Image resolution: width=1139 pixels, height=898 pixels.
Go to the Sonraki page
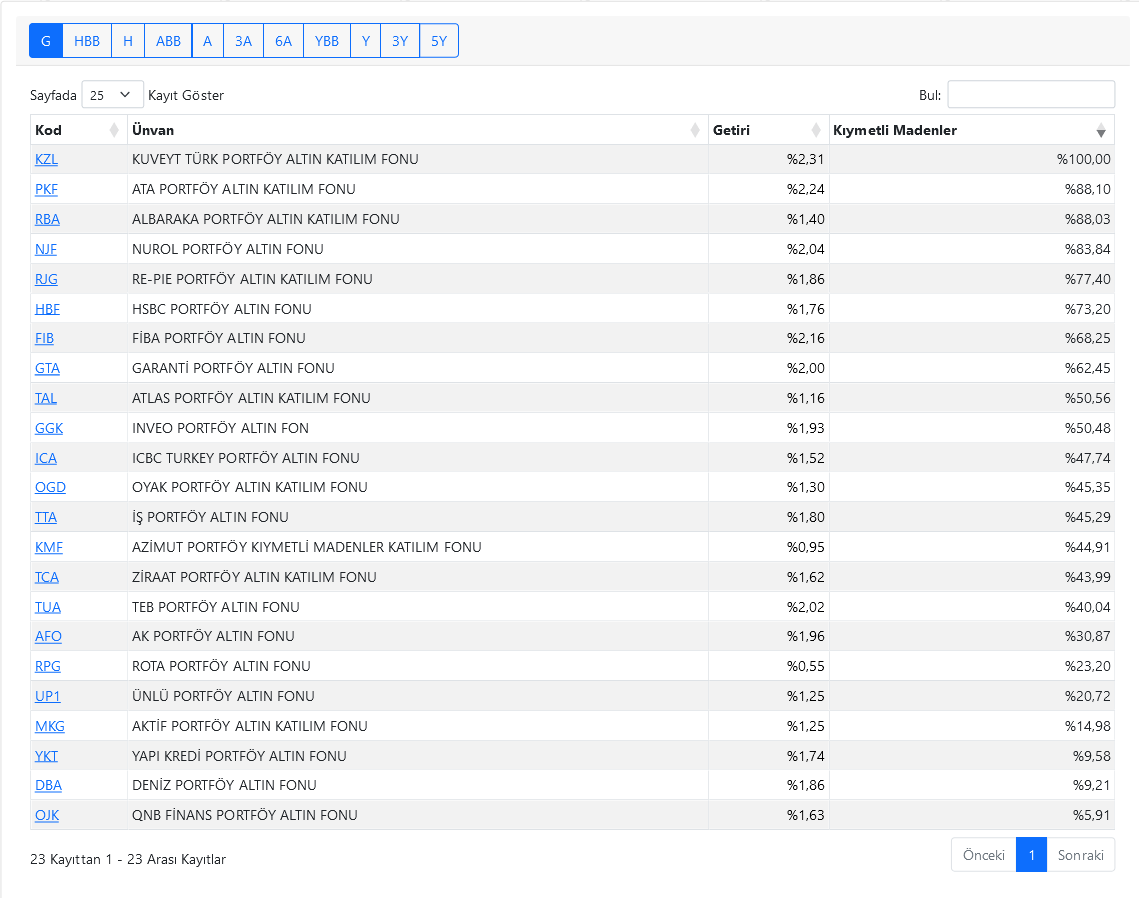(1080, 855)
